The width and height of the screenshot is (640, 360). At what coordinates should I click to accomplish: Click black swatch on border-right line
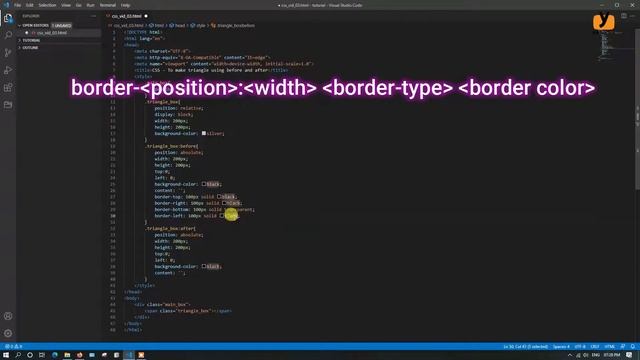click(224, 203)
